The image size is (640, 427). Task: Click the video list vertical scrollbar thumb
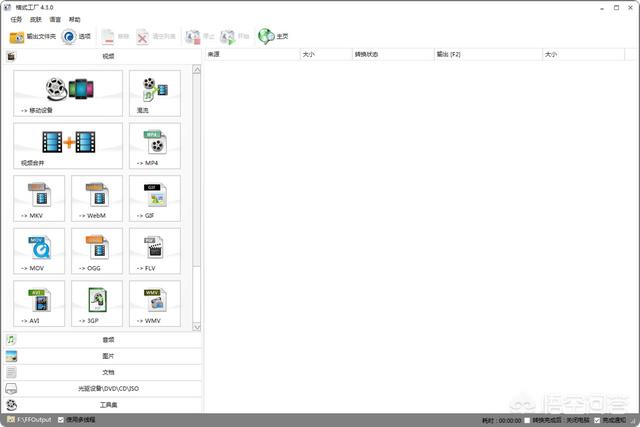[197, 170]
